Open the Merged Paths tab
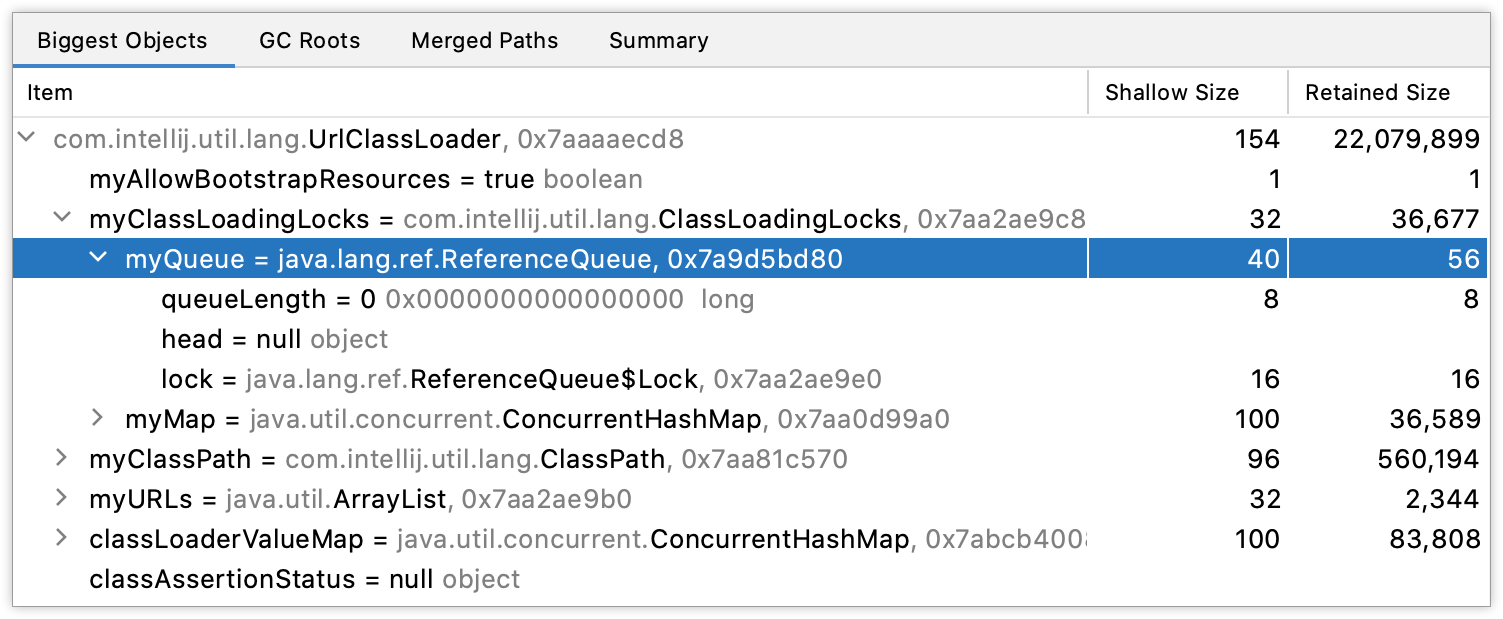The height and width of the screenshot is (619, 1503). point(484,40)
